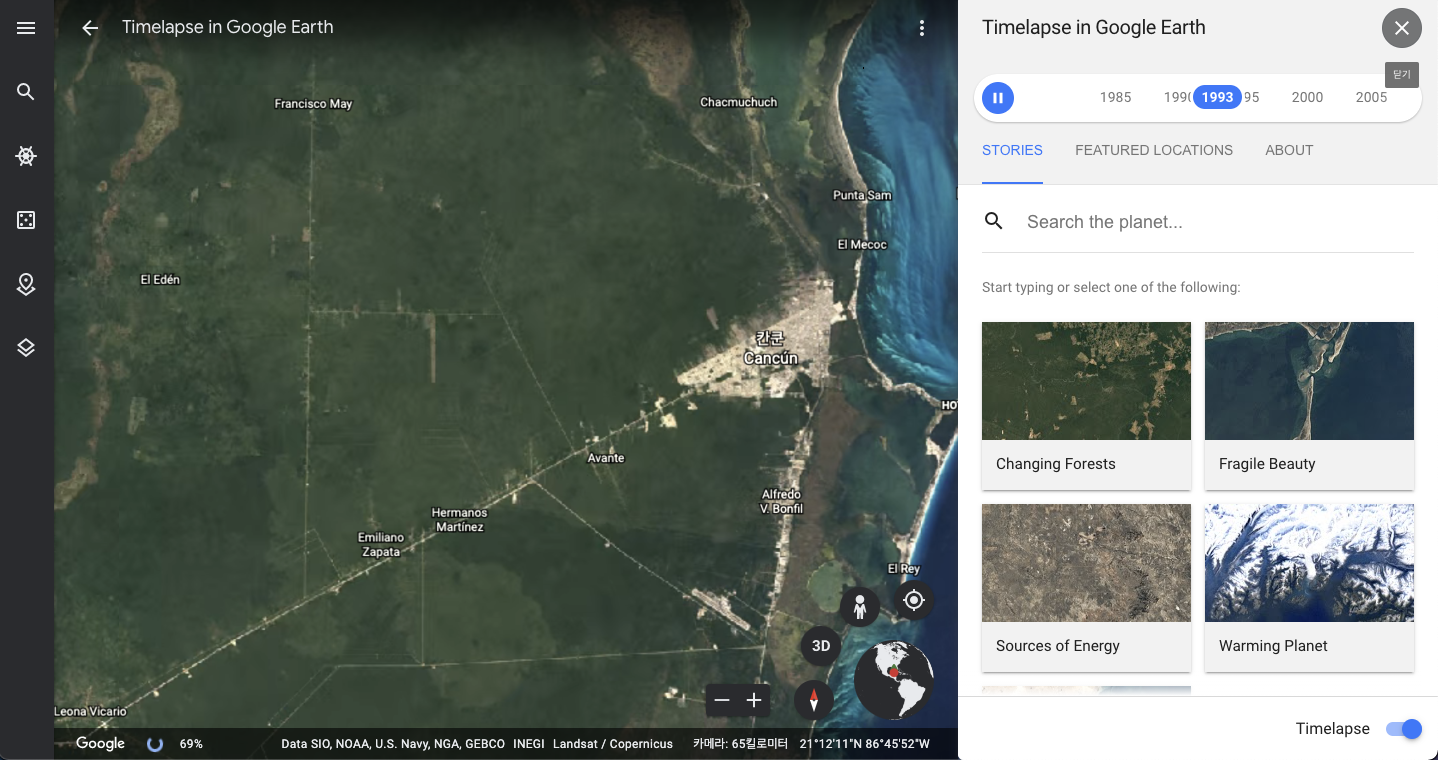Click the Punta Sam map label

tap(862, 195)
